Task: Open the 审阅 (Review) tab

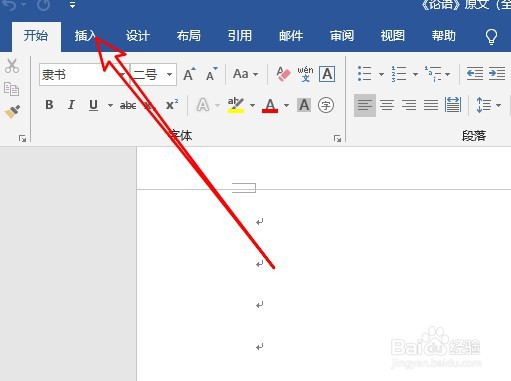Action: (x=342, y=35)
